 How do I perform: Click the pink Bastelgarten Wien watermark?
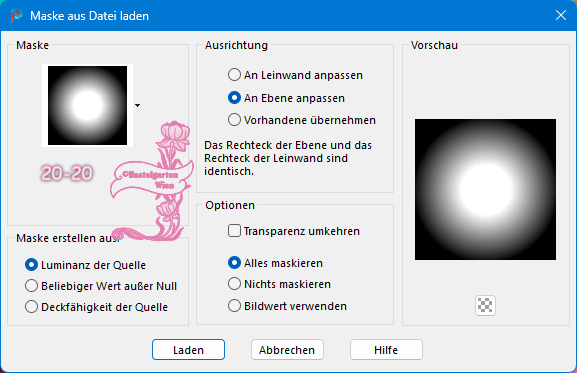point(152,181)
